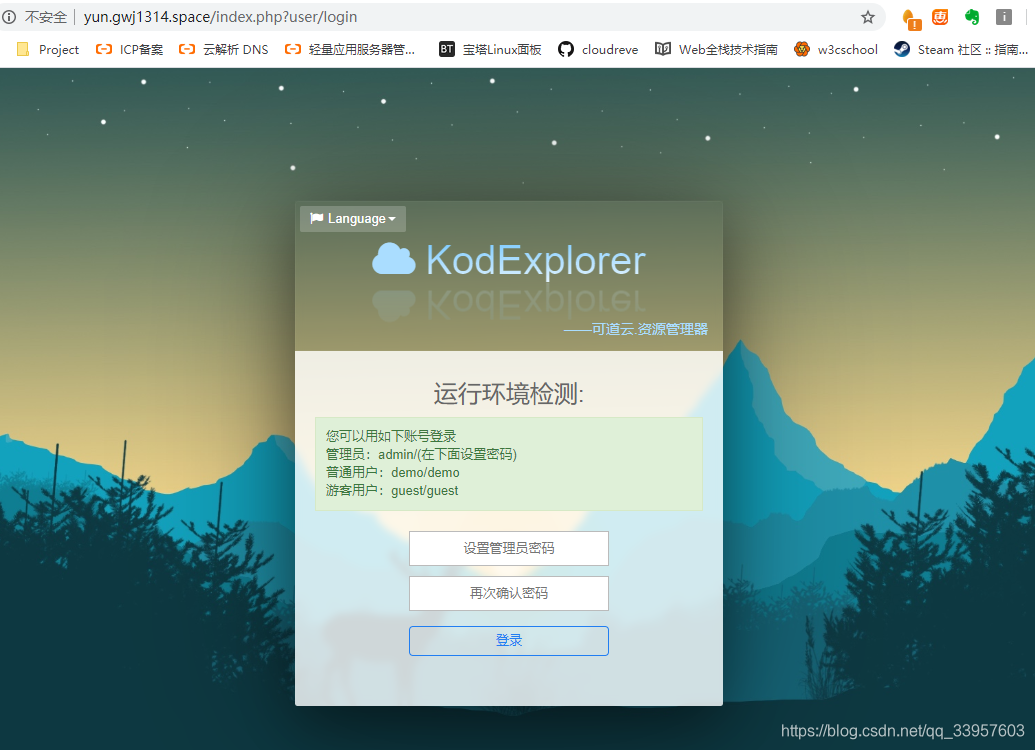Click the orange alert extension icon
Viewport: 1035px width, 750px height.
point(911,18)
